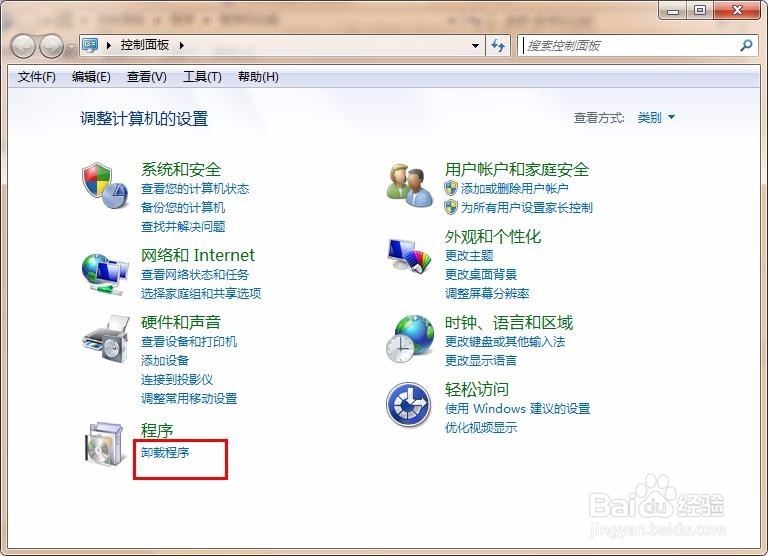The height and width of the screenshot is (556, 768).
Task: Click 备份您的计算机 link
Action: click(x=183, y=208)
